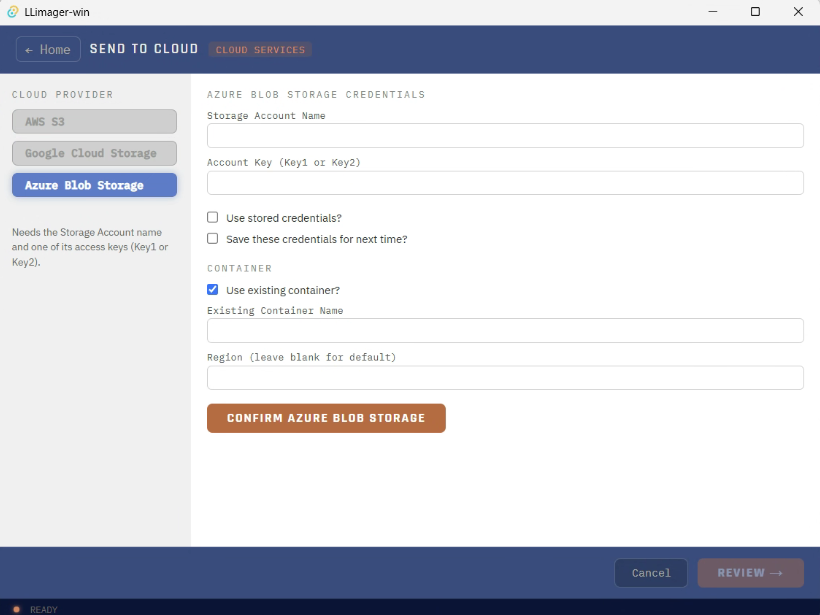Screen dimensions: 820x615
Task: Minimize the LLimager-win window
Action: point(713,12)
